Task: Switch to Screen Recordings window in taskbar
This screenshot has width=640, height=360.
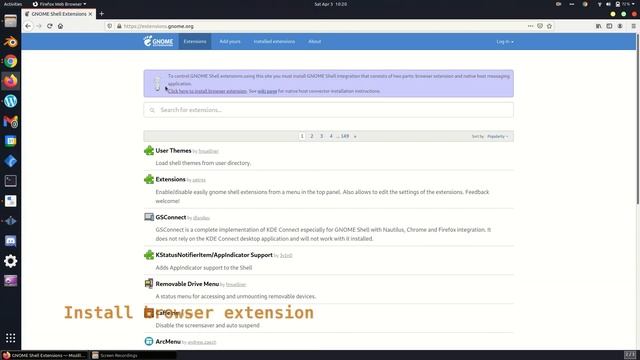Action: click(x=133, y=356)
